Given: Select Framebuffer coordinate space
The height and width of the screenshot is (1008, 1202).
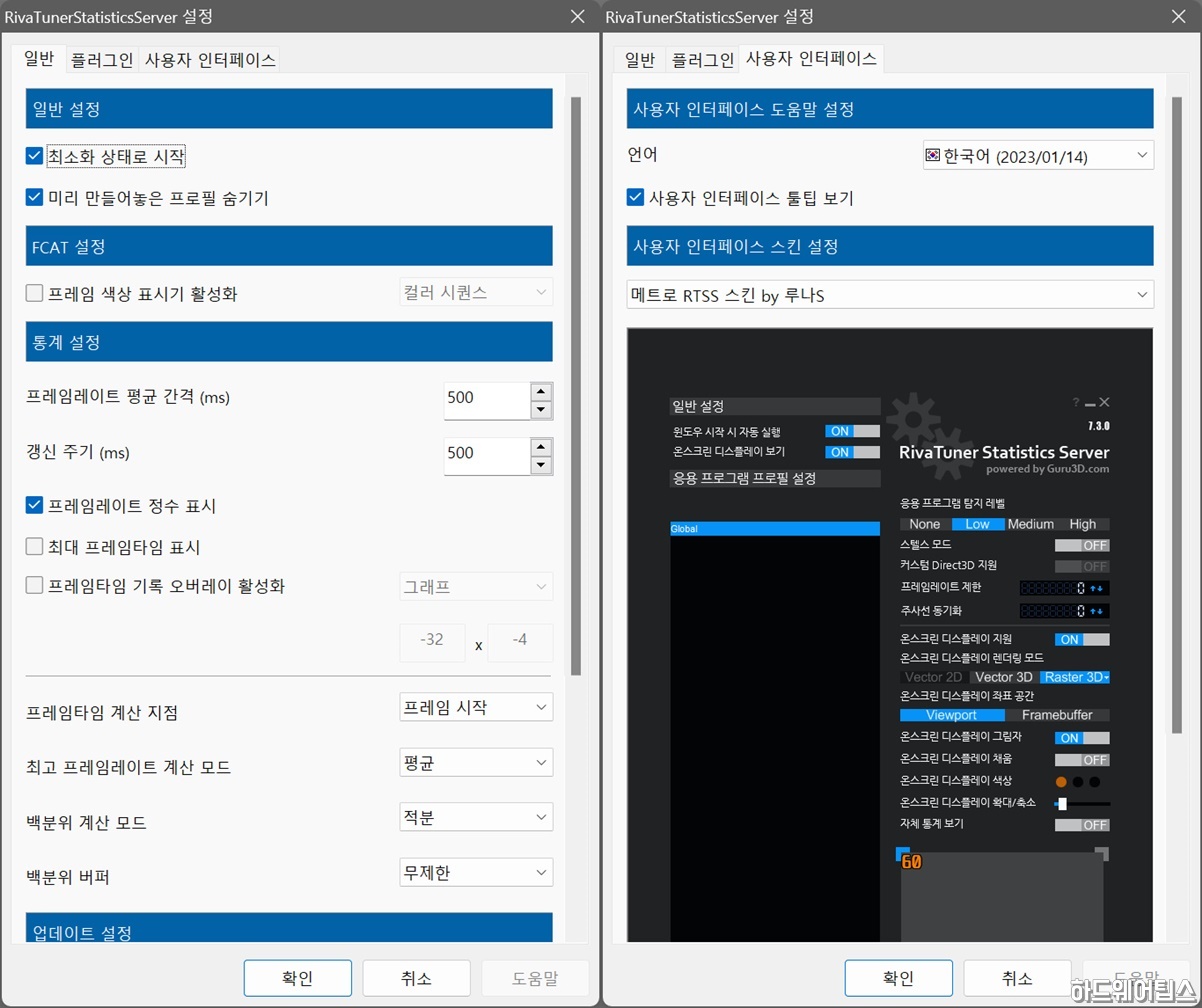Looking at the screenshot, I should tap(1057, 715).
